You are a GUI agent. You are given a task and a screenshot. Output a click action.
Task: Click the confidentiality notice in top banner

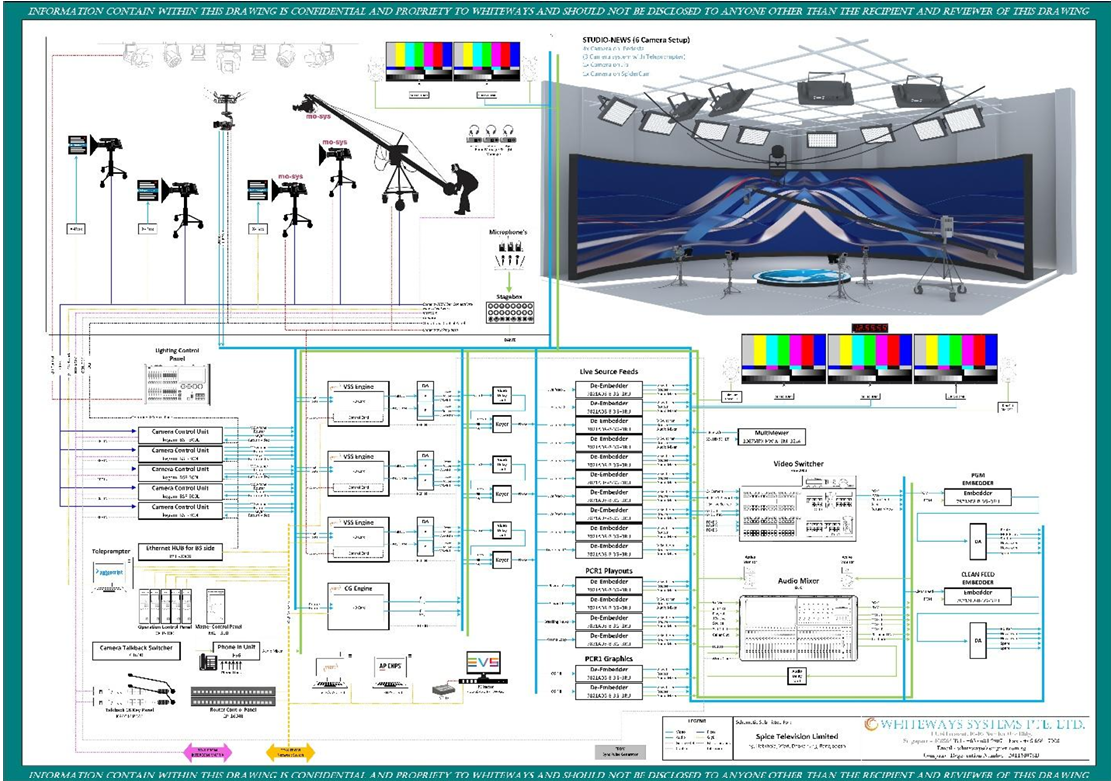[558, 11]
